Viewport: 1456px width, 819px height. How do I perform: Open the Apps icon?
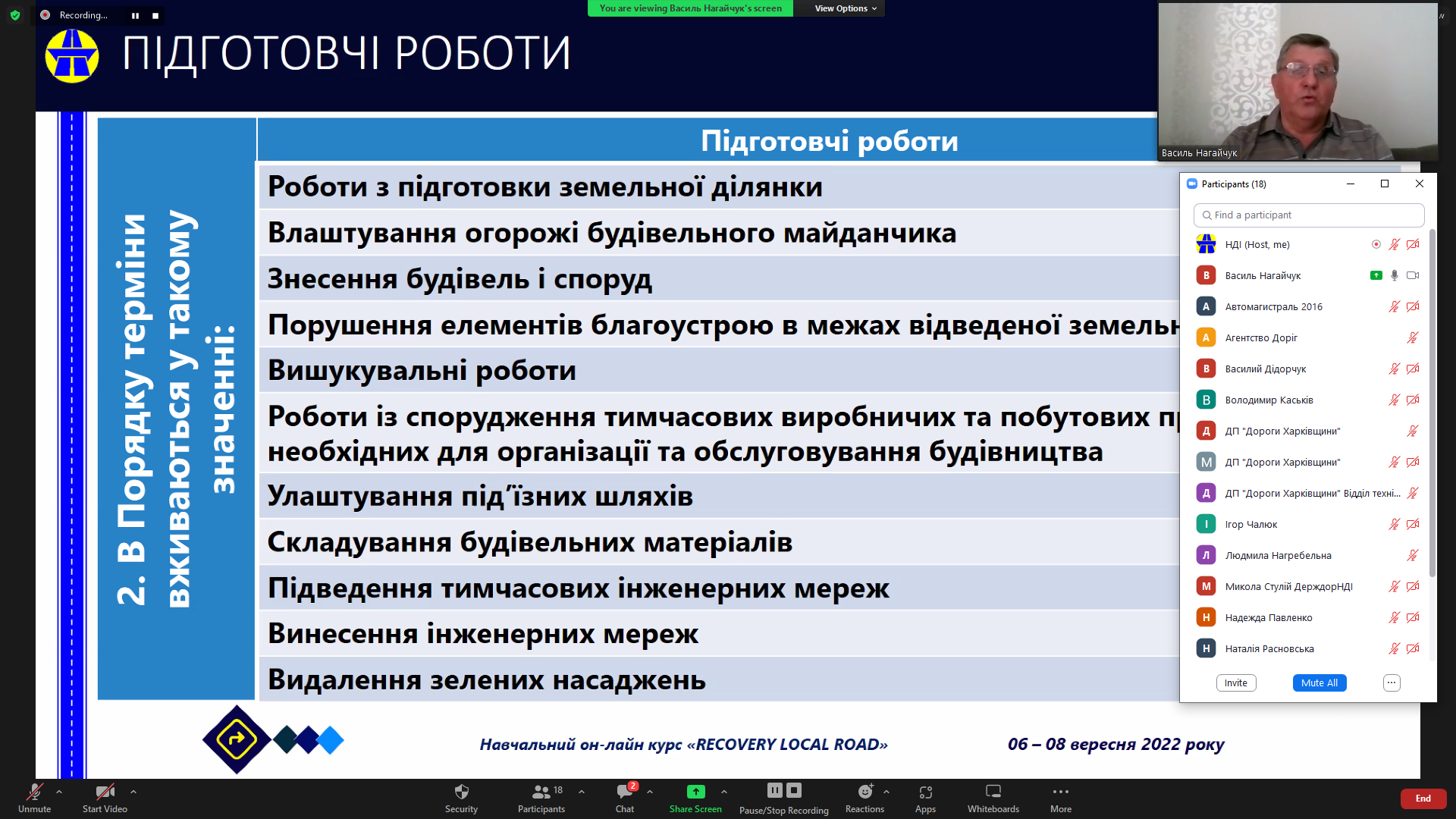tap(925, 792)
